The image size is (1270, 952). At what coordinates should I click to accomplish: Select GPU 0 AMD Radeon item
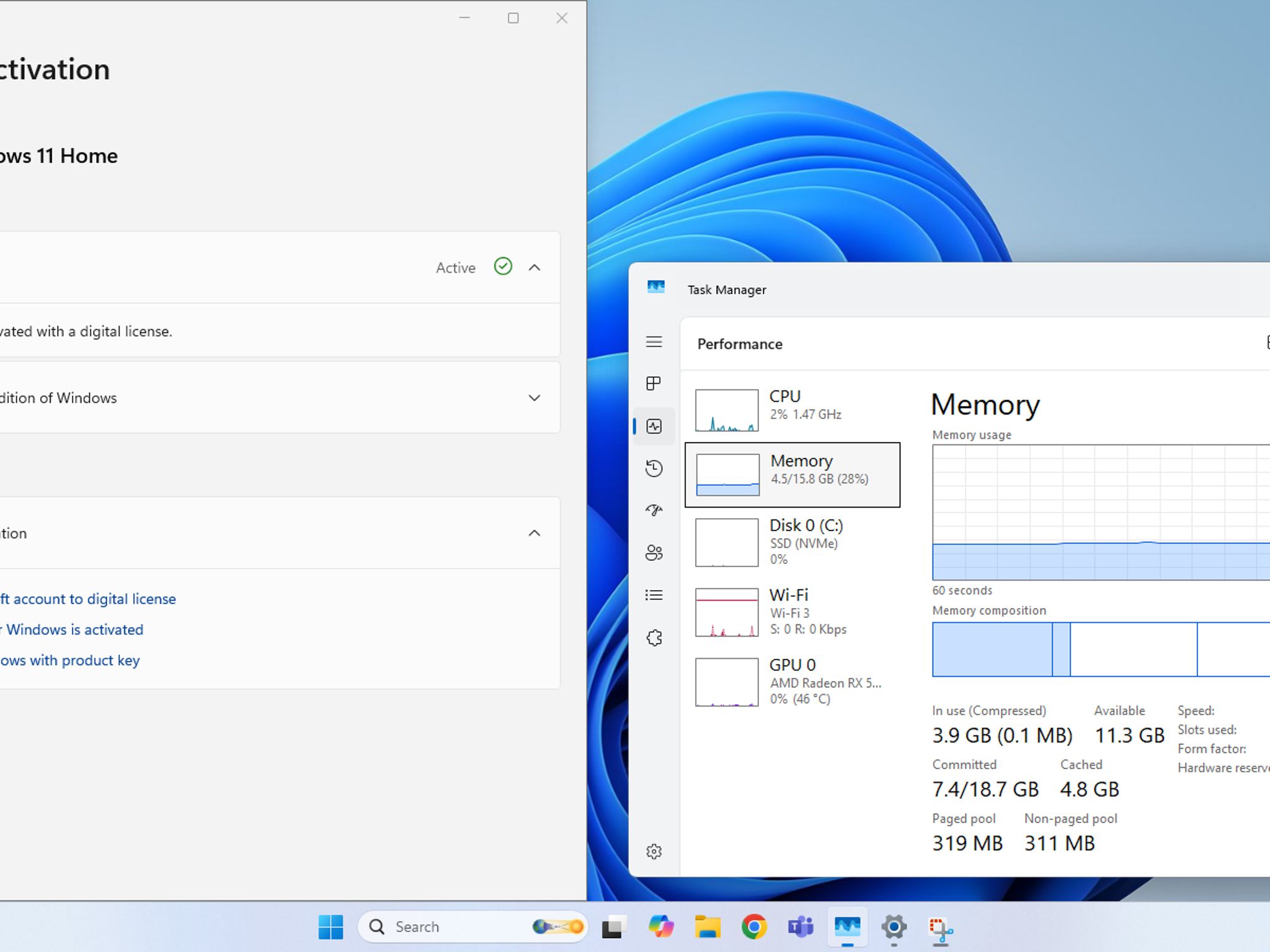coord(793,682)
